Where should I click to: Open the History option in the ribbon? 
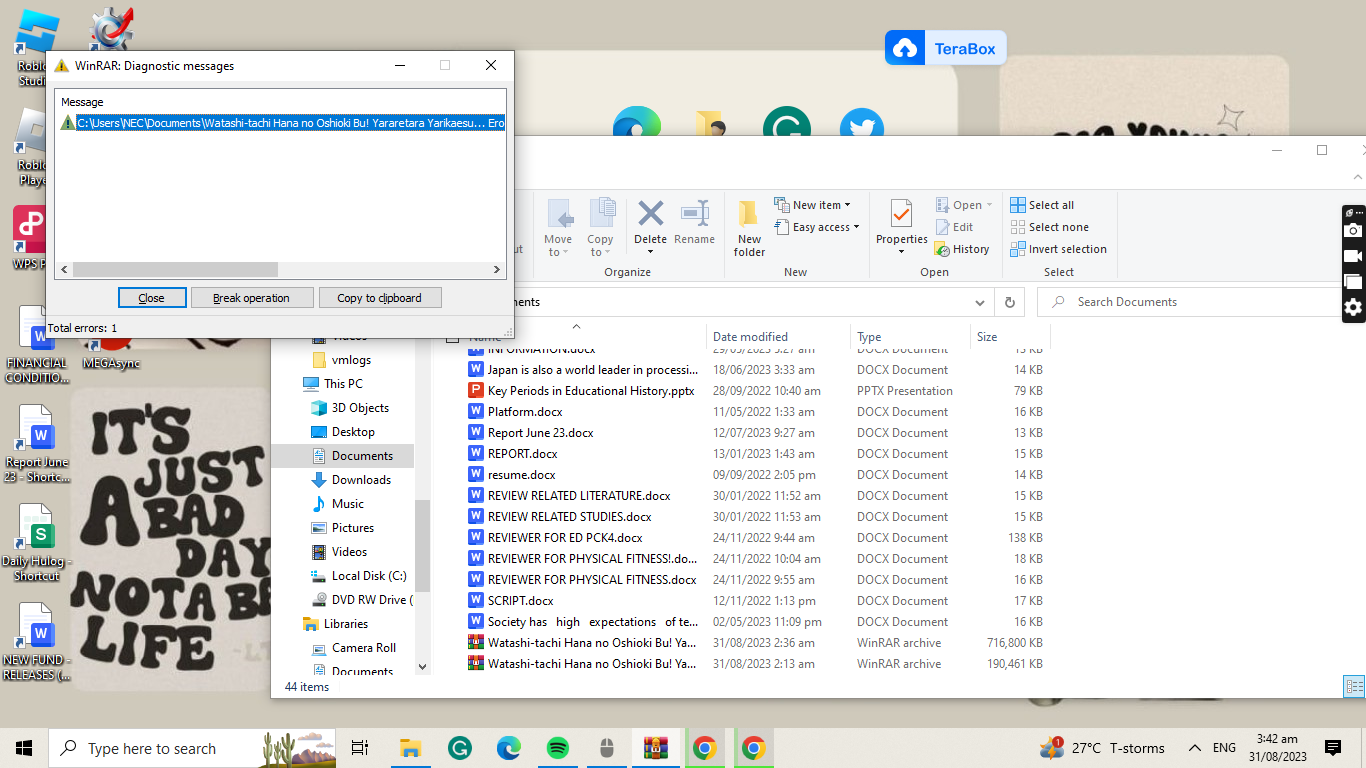(x=962, y=249)
